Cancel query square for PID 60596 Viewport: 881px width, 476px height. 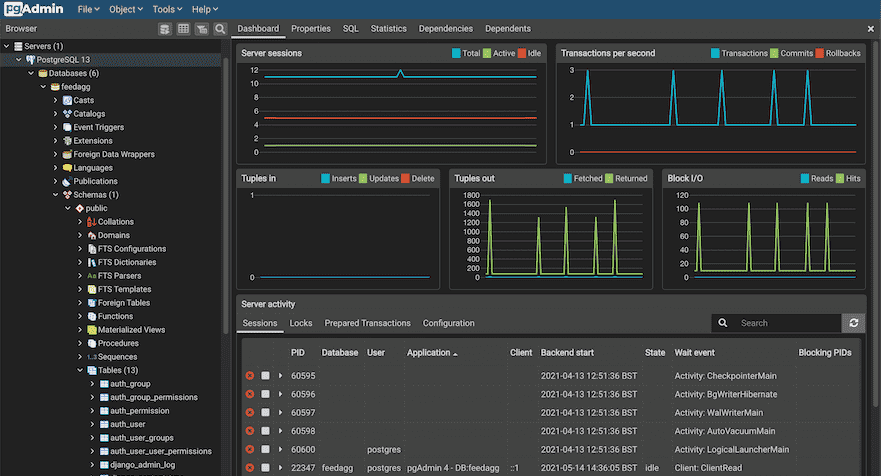(265, 394)
